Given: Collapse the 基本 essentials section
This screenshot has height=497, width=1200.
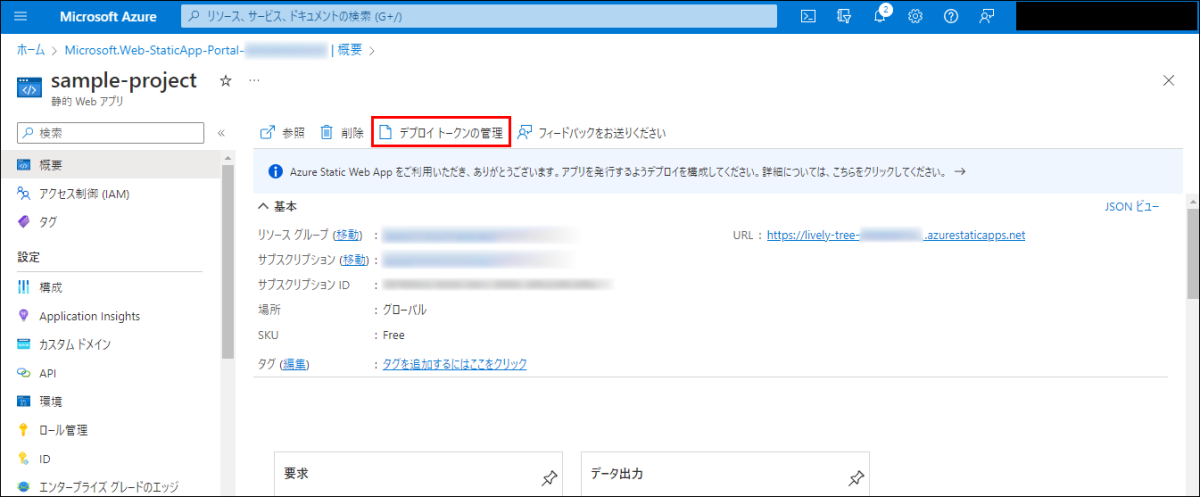Looking at the screenshot, I should (278, 206).
